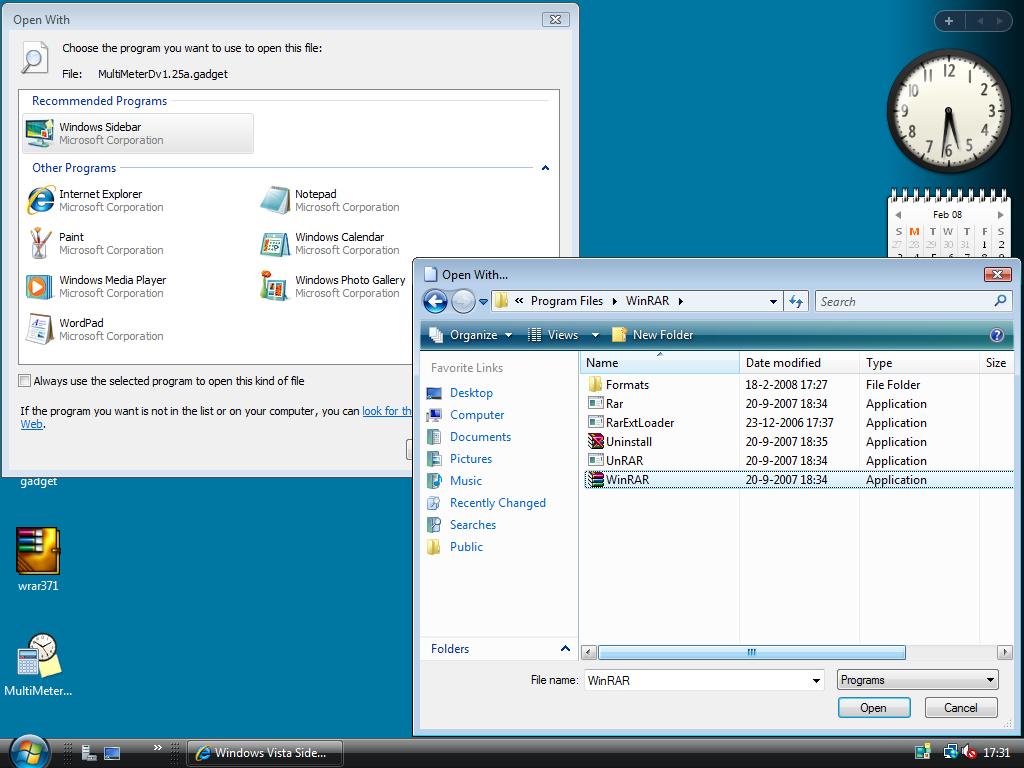Click the Rar application icon
The width and height of the screenshot is (1024, 768).
pyautogui.click(x=595, y=404)
